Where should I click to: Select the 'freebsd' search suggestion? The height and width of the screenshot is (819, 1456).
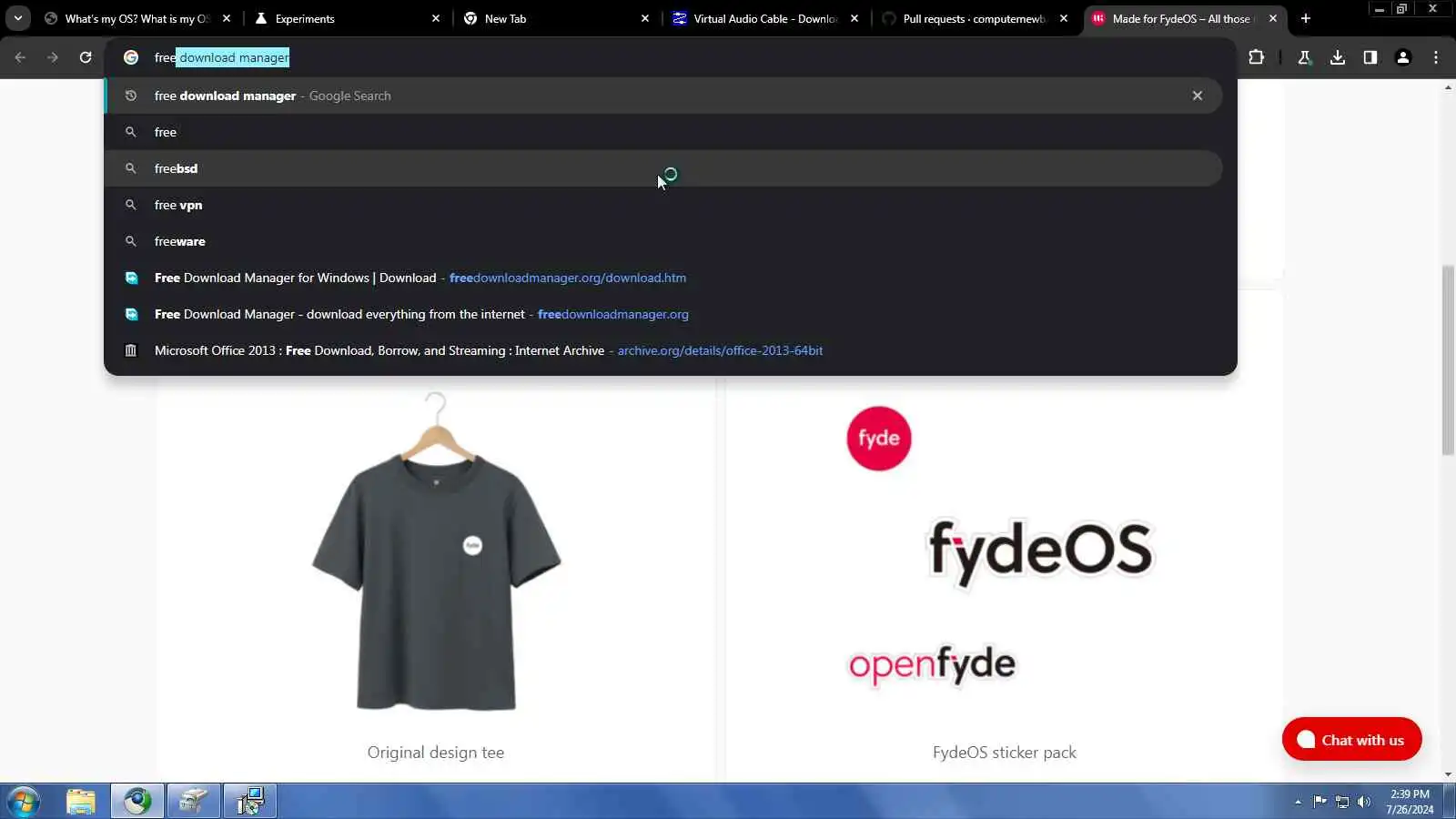point(663,168)
